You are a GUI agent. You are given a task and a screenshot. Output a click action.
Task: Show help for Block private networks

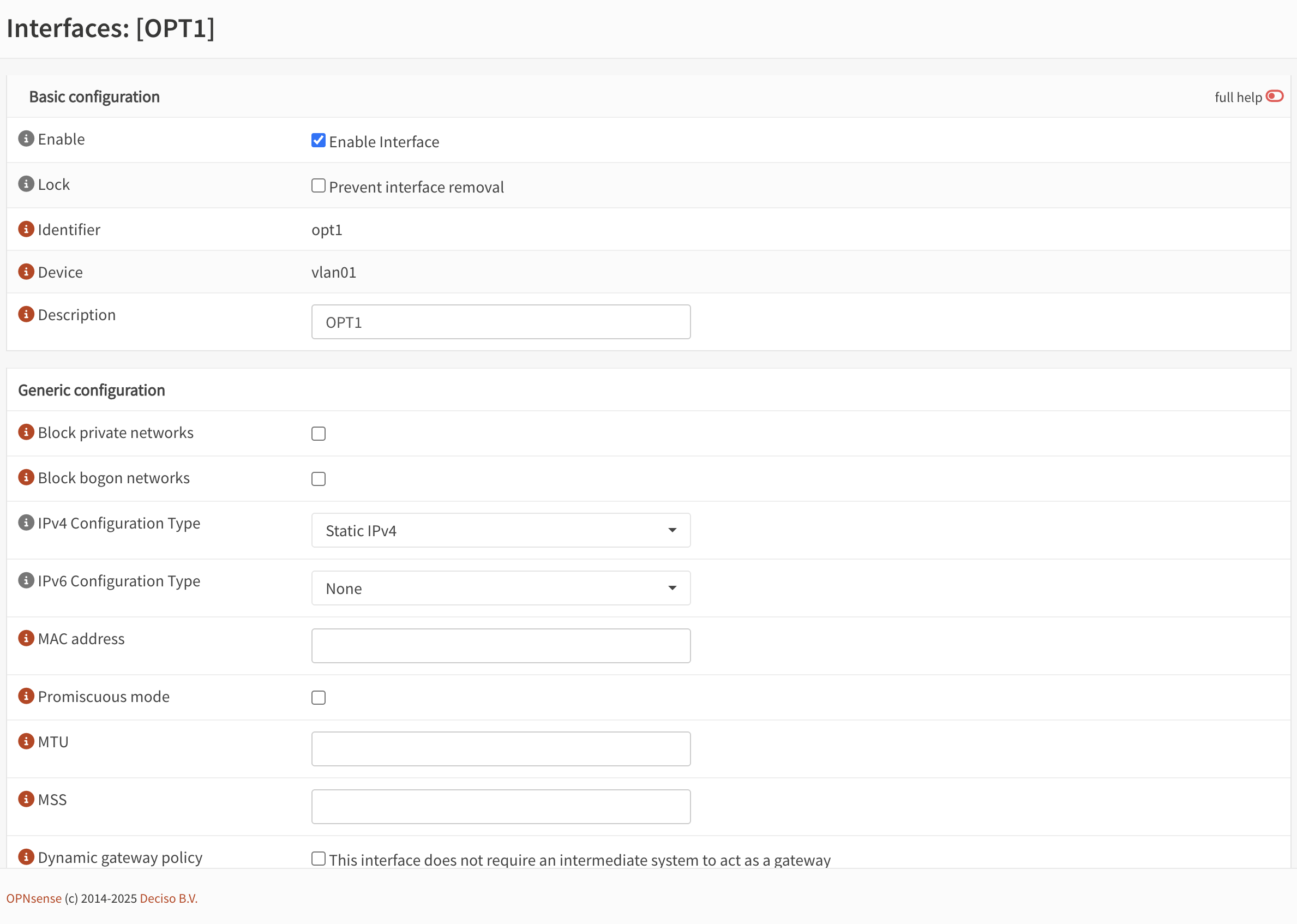[26, 433]
